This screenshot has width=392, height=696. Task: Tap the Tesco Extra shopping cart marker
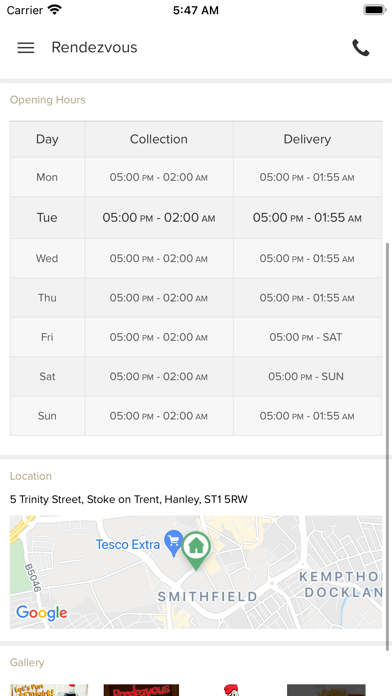pos(173,543)
